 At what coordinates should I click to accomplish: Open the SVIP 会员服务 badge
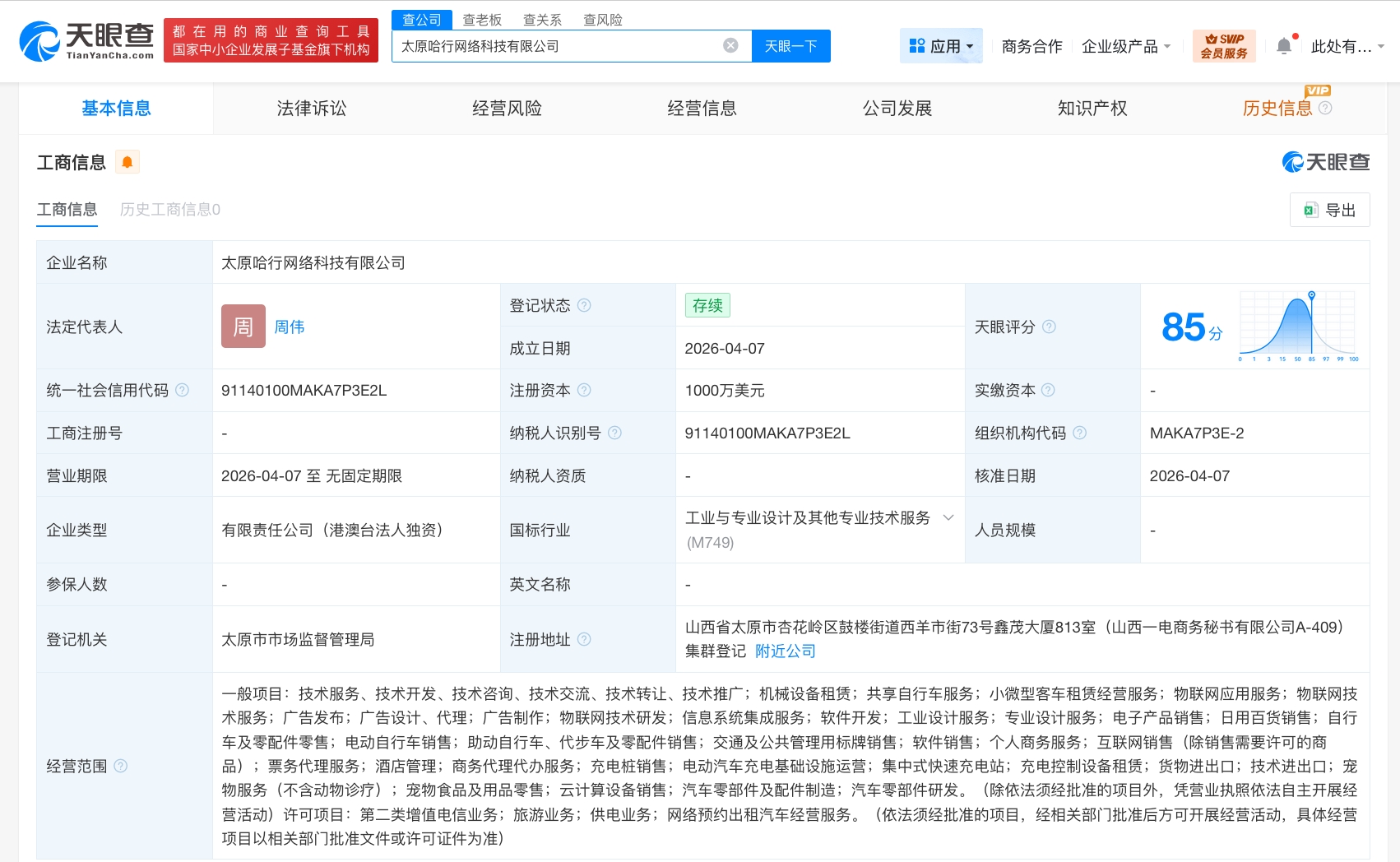tap(1223, 46)
